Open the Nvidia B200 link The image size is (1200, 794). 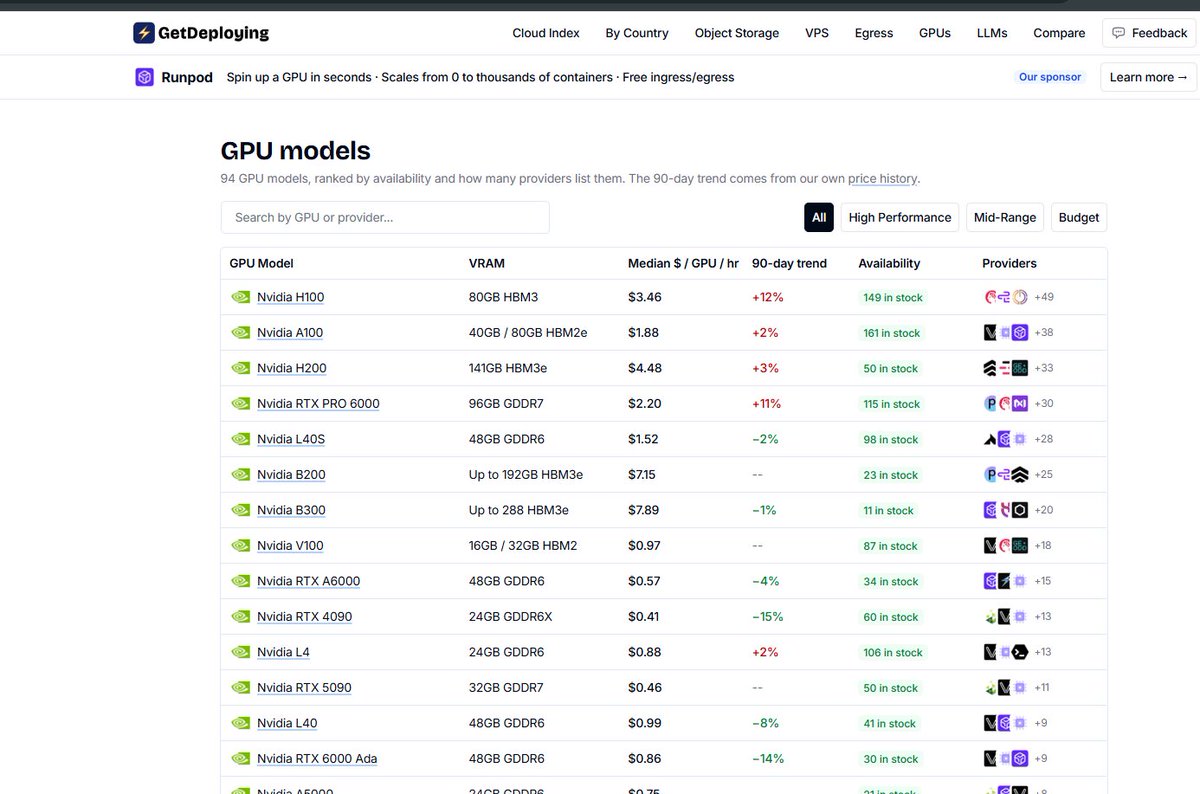[291, 475]
